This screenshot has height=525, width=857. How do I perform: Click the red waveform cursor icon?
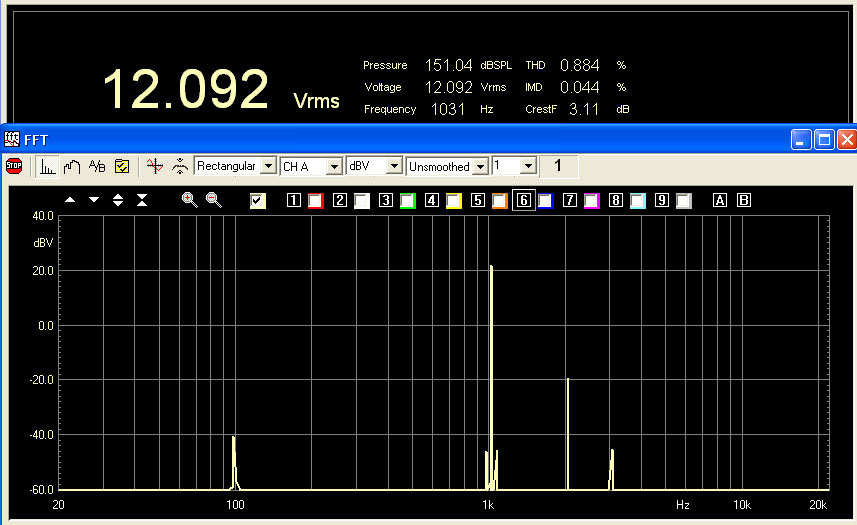153,166
